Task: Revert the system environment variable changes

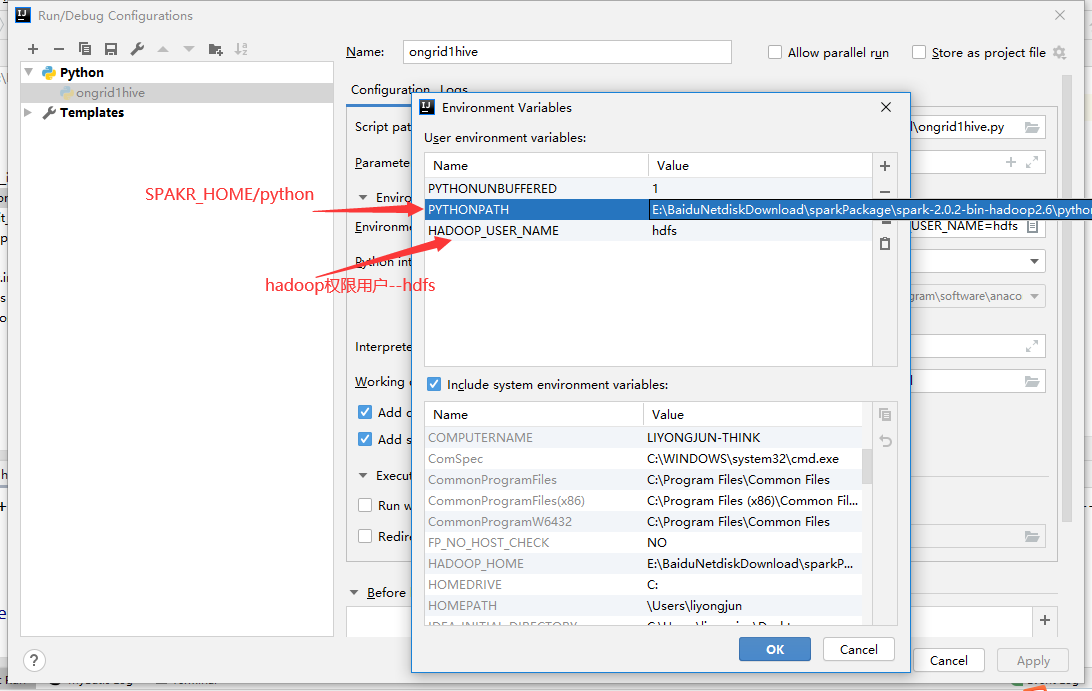Action: (885, 441)
